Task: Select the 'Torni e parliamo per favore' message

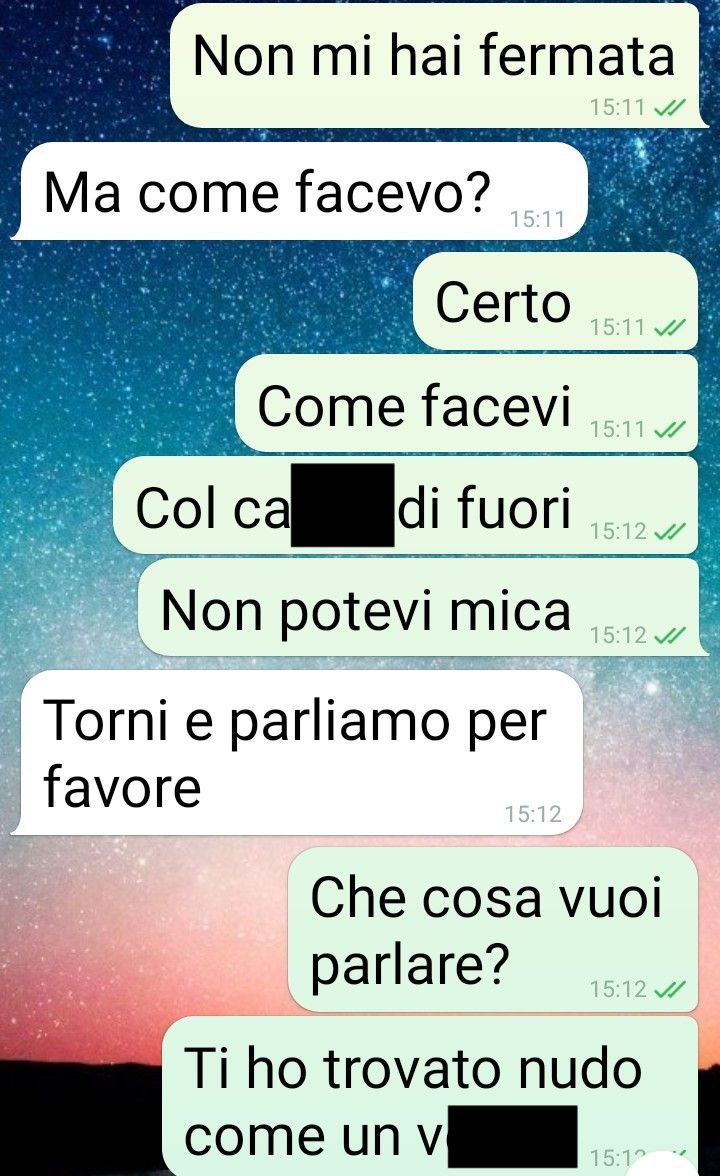Action: point(298,753)
